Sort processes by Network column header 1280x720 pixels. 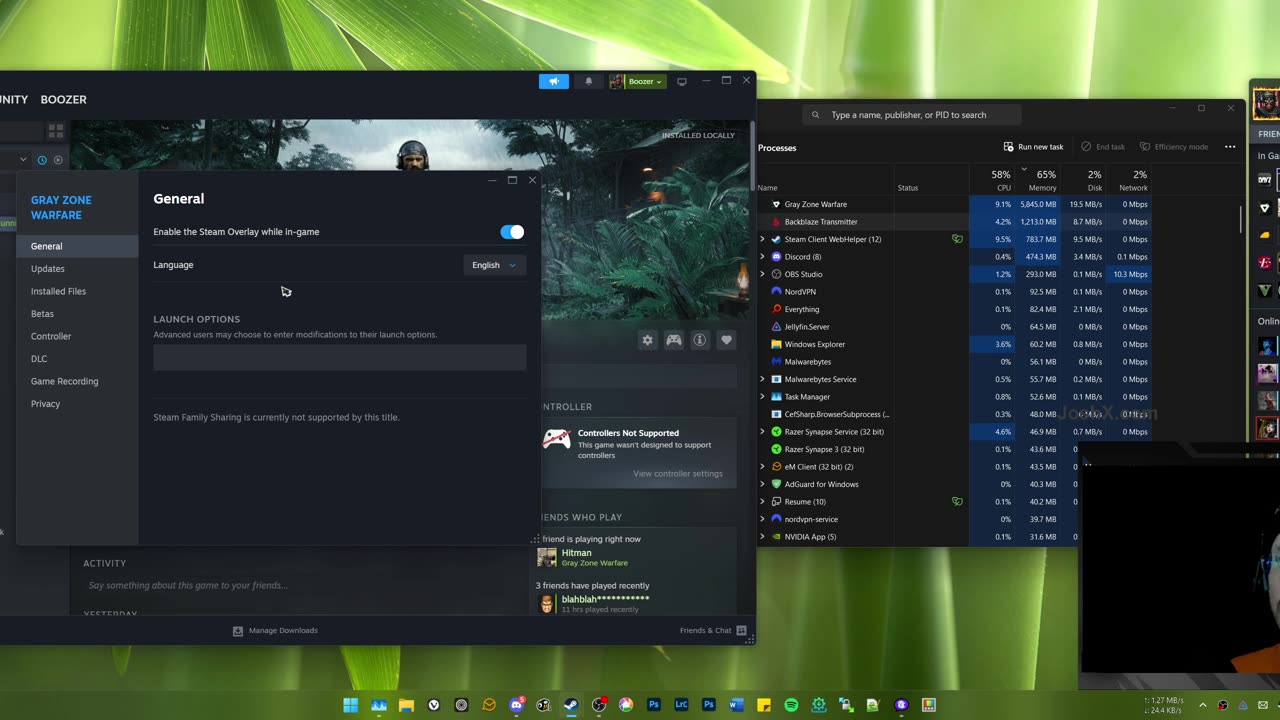[x=1128, y=180]
